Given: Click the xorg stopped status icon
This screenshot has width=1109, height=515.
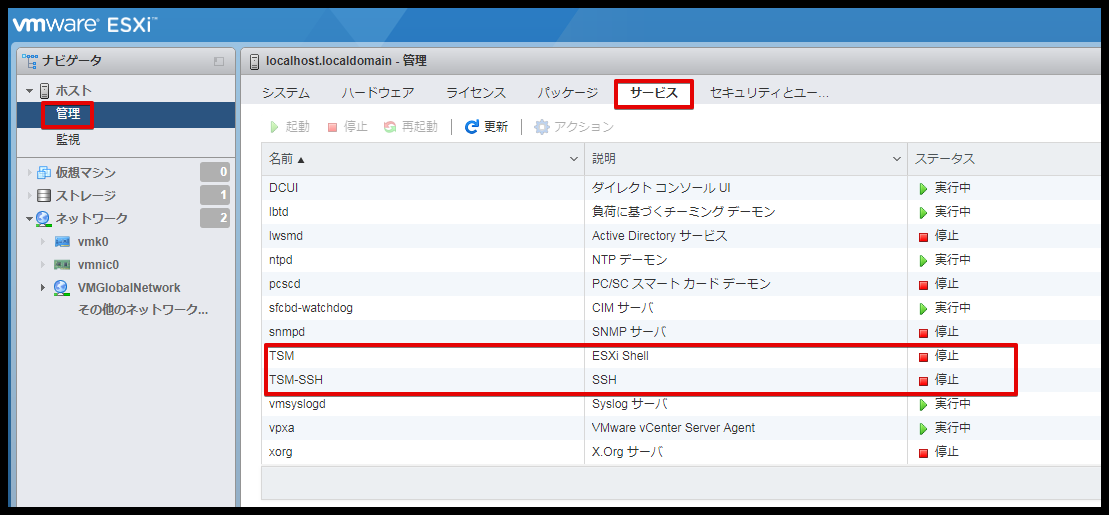Looking at the screenshot, I should [x=923, y=453].
